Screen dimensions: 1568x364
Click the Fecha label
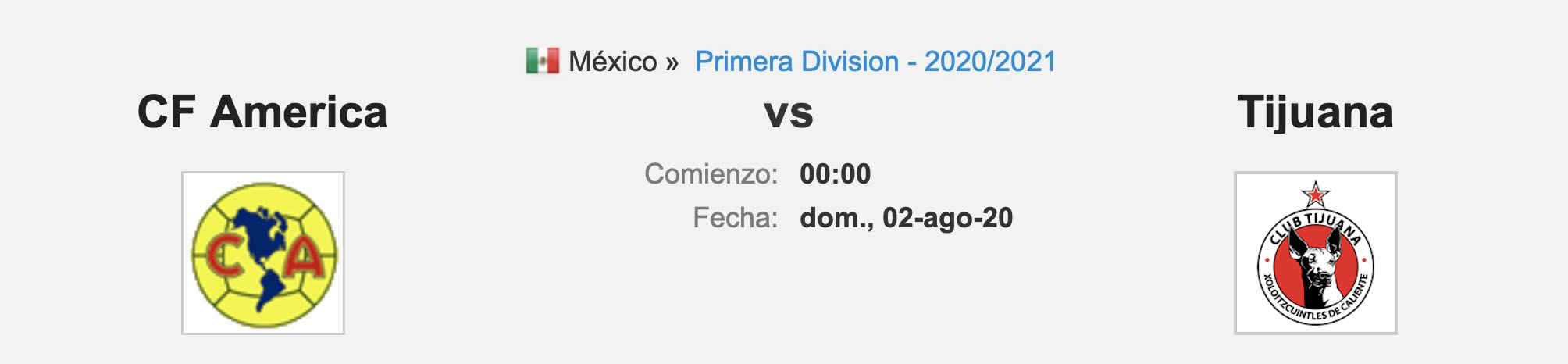(x=735, y=217)
